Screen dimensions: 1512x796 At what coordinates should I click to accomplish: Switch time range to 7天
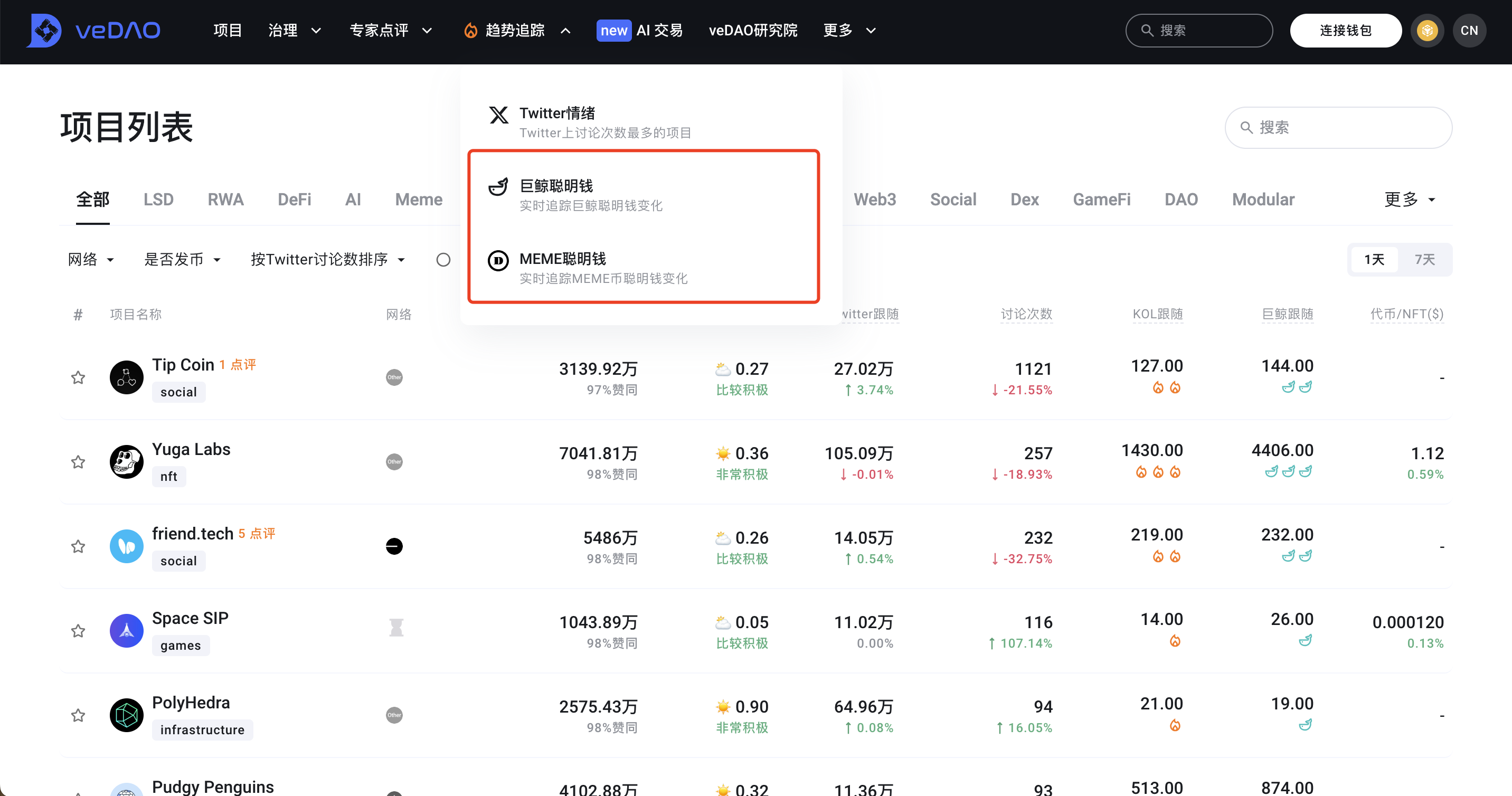(1424, 260)
